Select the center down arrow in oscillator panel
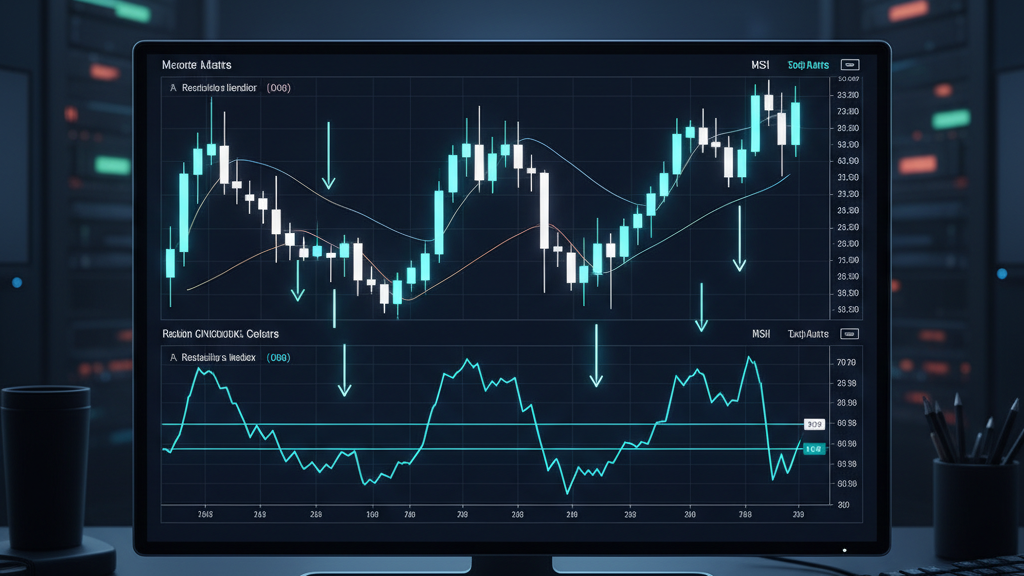Image resolution: width=1024 pixels, height=576 pixels. click(597, 357)
